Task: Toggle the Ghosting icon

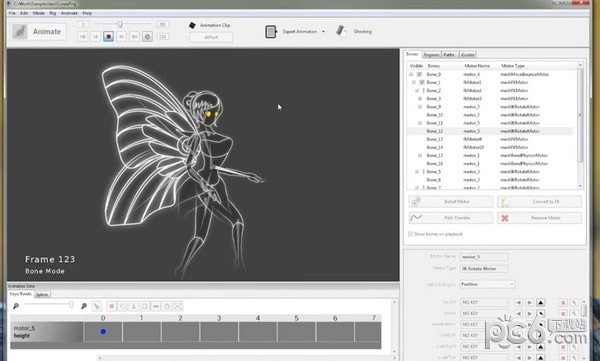Action: (341, 31)
